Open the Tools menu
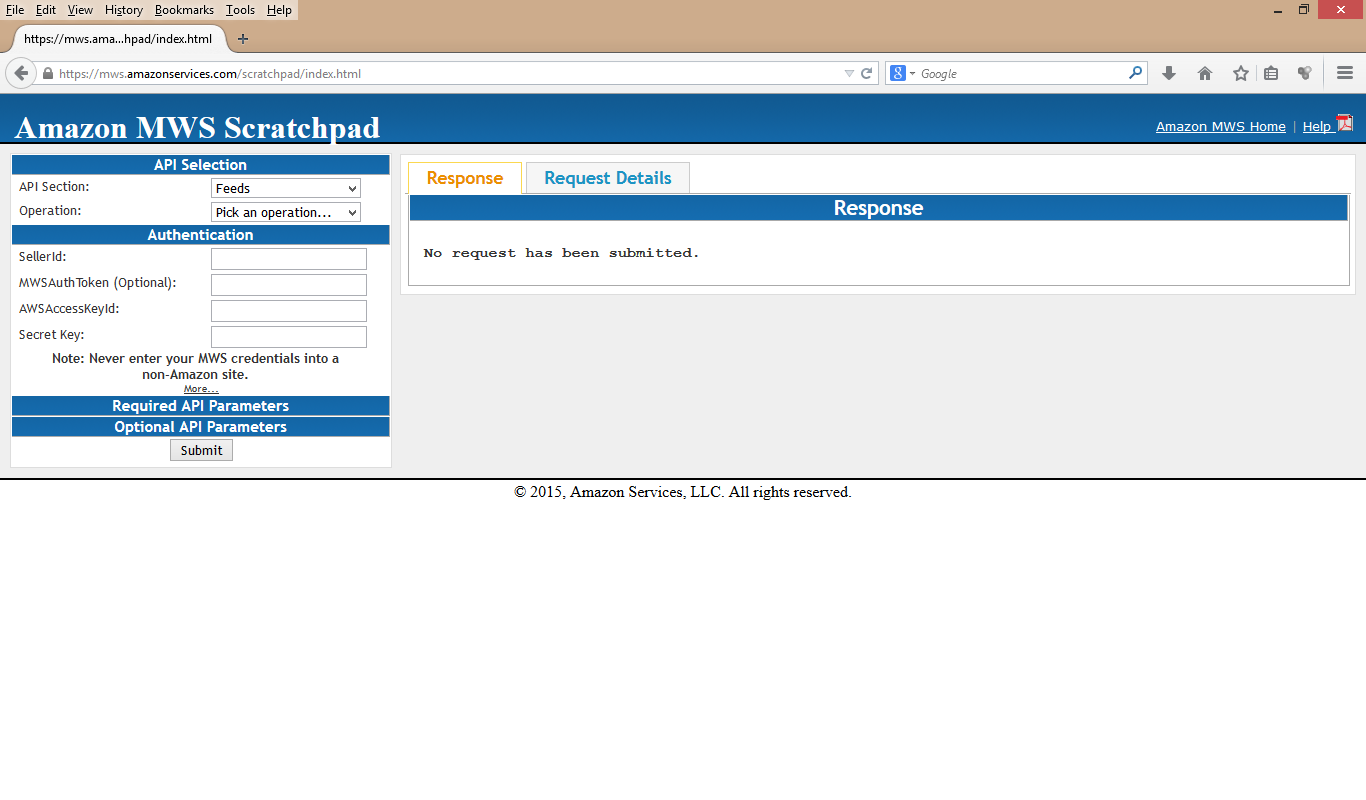Viewport: 1366px width, 800px height. point(240,10)
